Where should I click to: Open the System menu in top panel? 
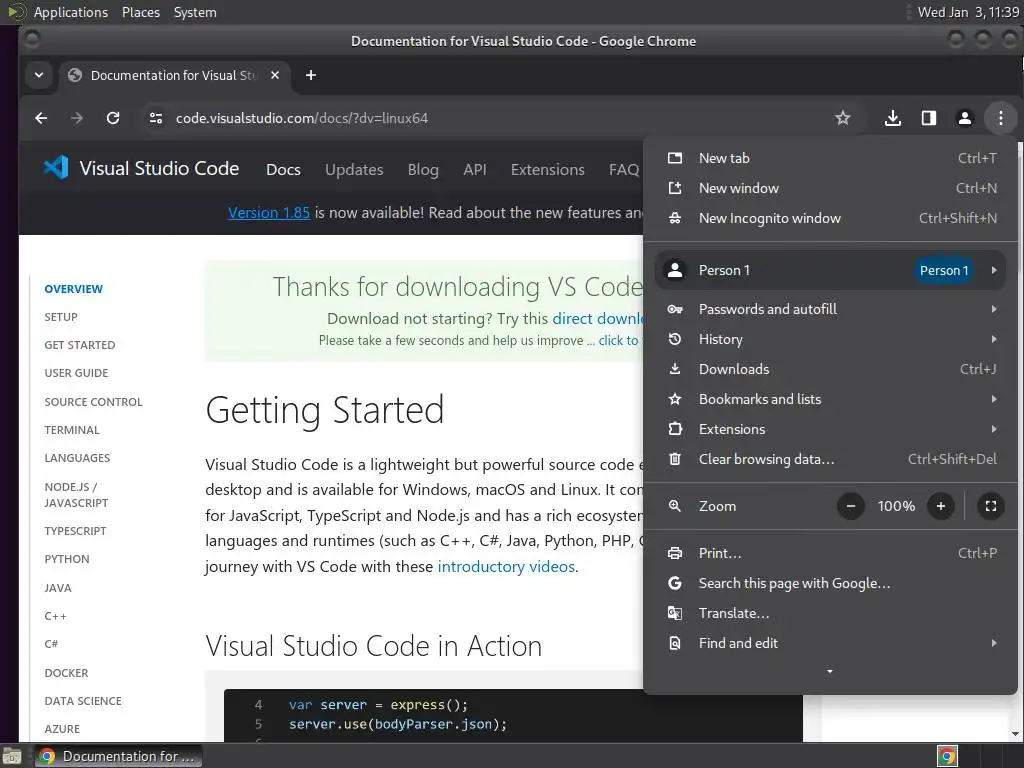pyautogui.click(x=195, y=12)
